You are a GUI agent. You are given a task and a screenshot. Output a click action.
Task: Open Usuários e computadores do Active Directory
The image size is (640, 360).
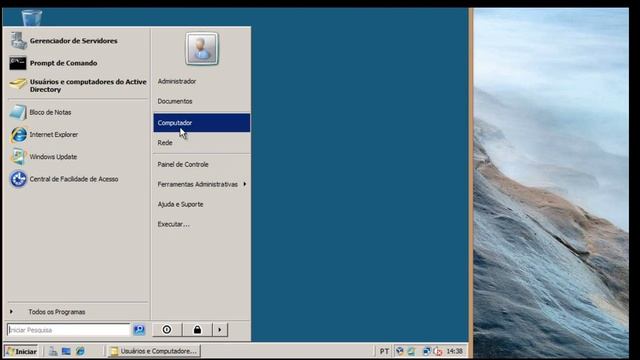click(78, 85)
